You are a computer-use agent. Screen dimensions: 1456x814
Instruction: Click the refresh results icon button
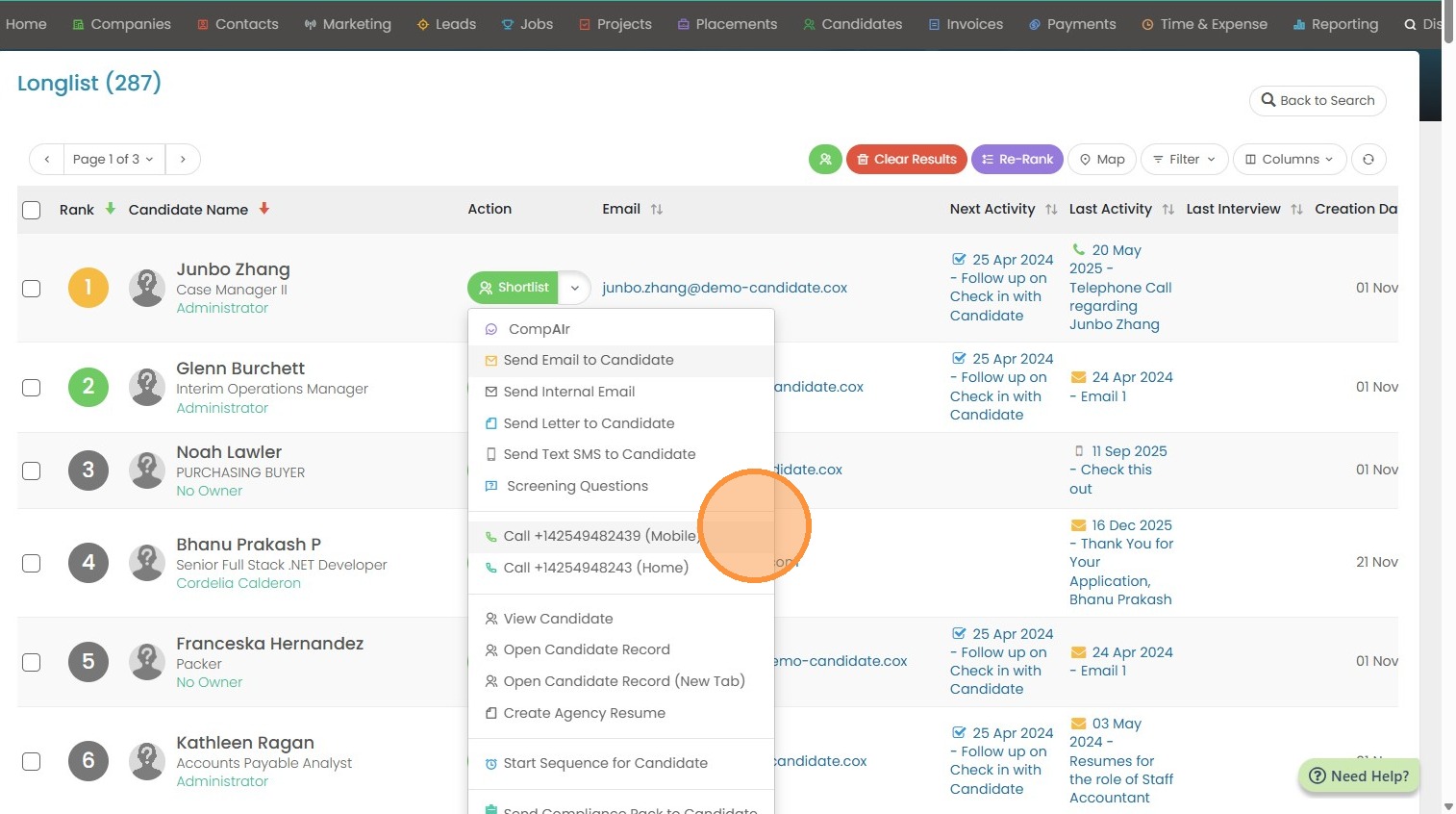(x=1368, y=160)
